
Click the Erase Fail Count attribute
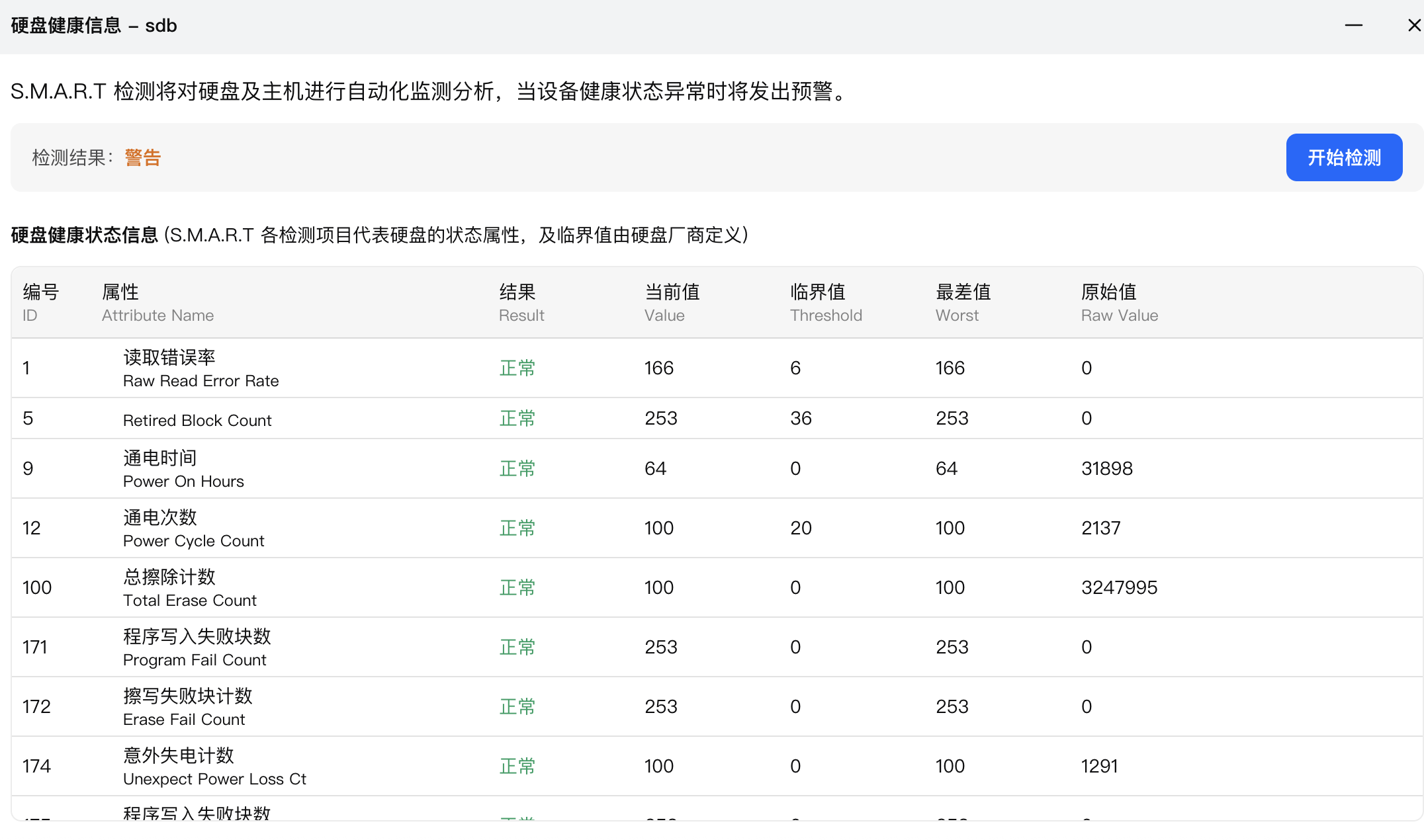(184, 719)
